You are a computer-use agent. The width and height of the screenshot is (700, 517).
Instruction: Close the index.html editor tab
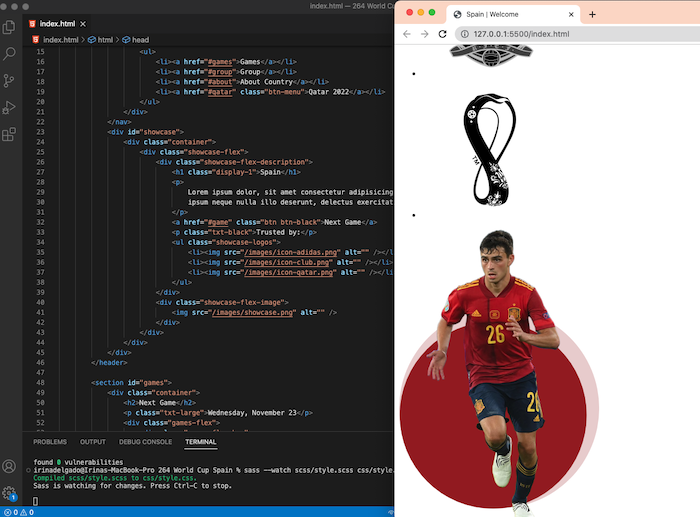point(83,24)
